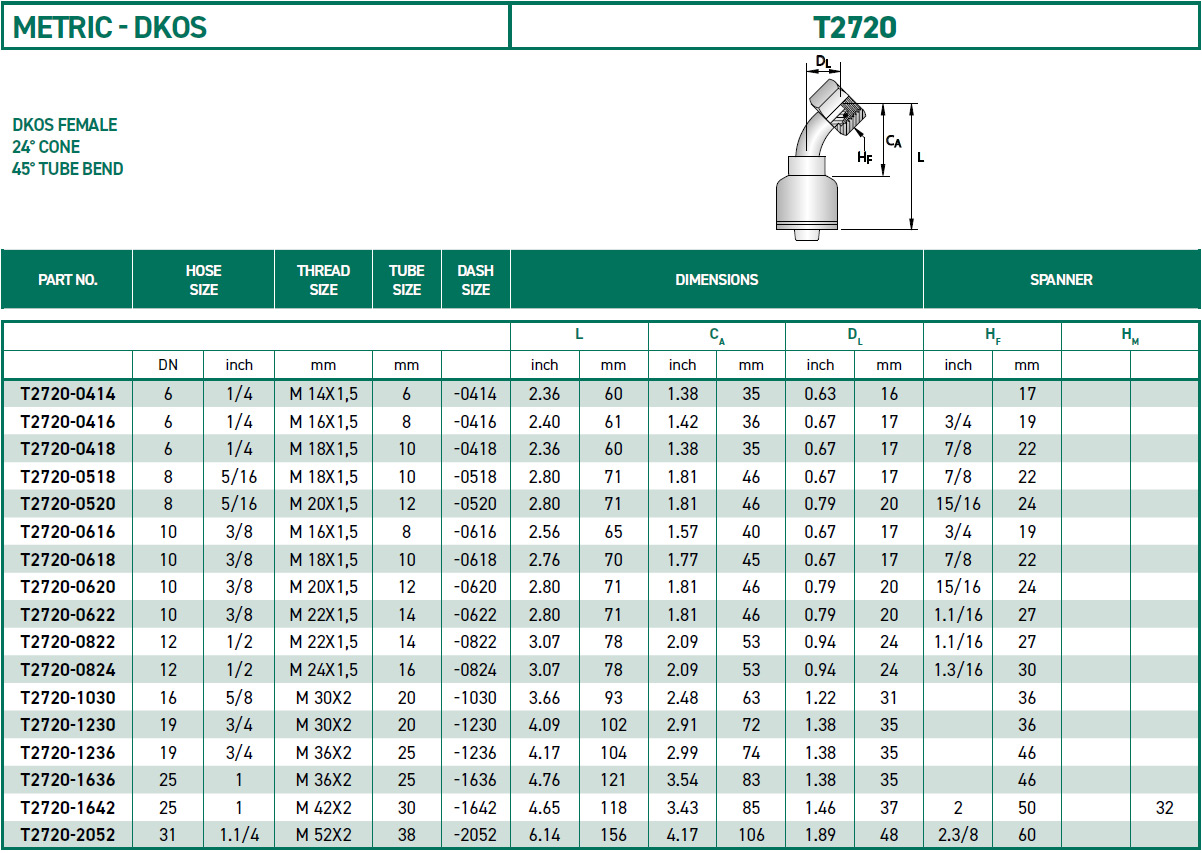Select part number T2720-1642
The width and height of the screenshot is (1202, 853).
pyautogui.click(x=68, y=808)
